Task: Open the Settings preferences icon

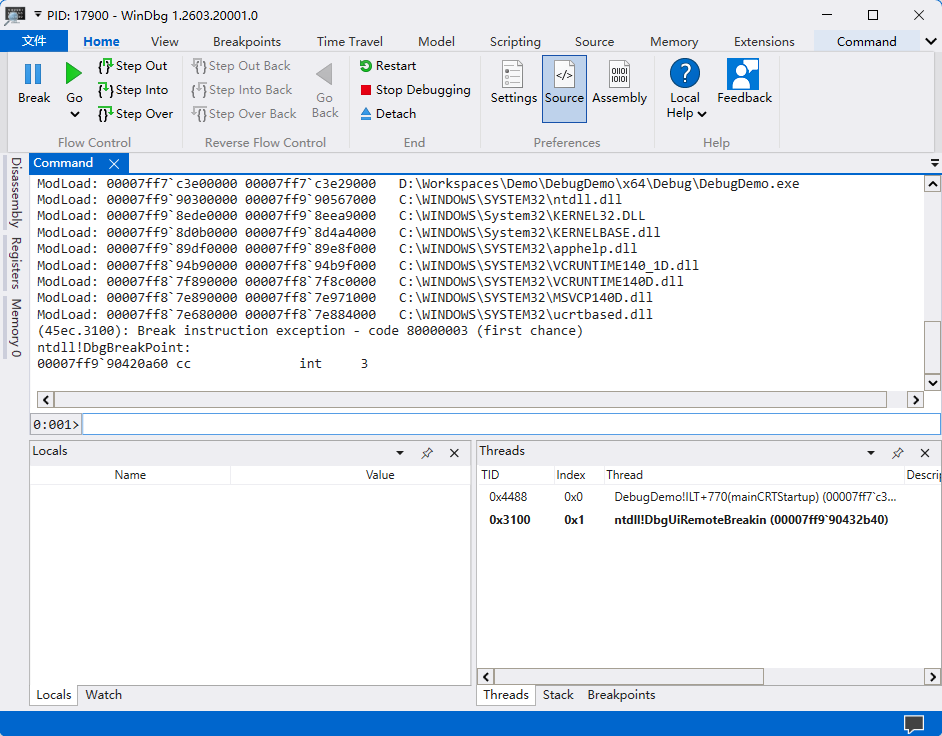Action: pos(513,76)
